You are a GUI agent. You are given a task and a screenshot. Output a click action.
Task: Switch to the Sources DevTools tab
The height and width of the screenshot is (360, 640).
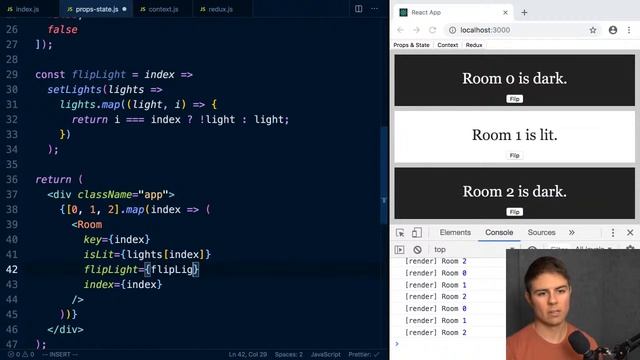click(x=541, y=232)
